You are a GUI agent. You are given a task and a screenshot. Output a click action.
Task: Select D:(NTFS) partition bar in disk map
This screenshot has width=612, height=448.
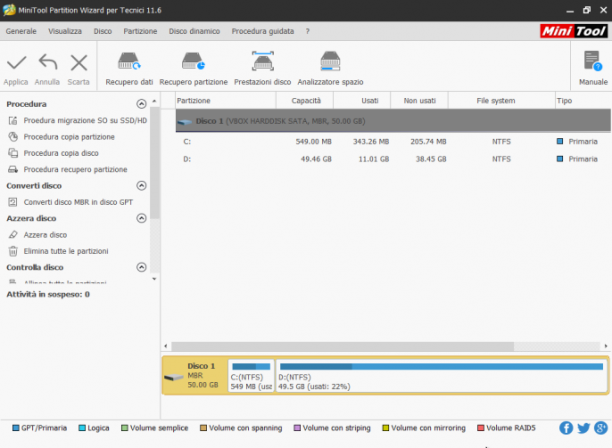click(442, 376)
